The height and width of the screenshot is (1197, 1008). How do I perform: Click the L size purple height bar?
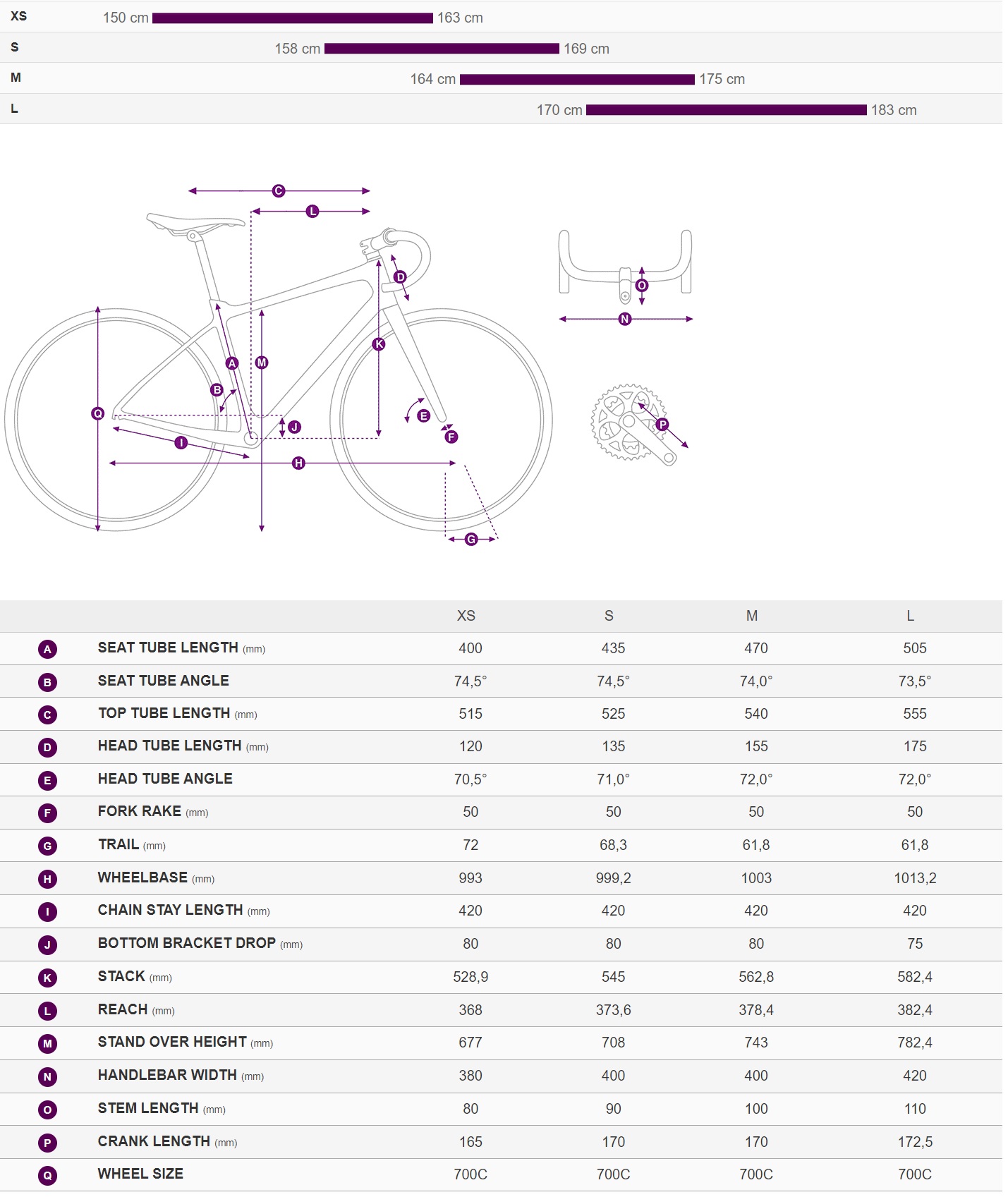coord(727,110)
